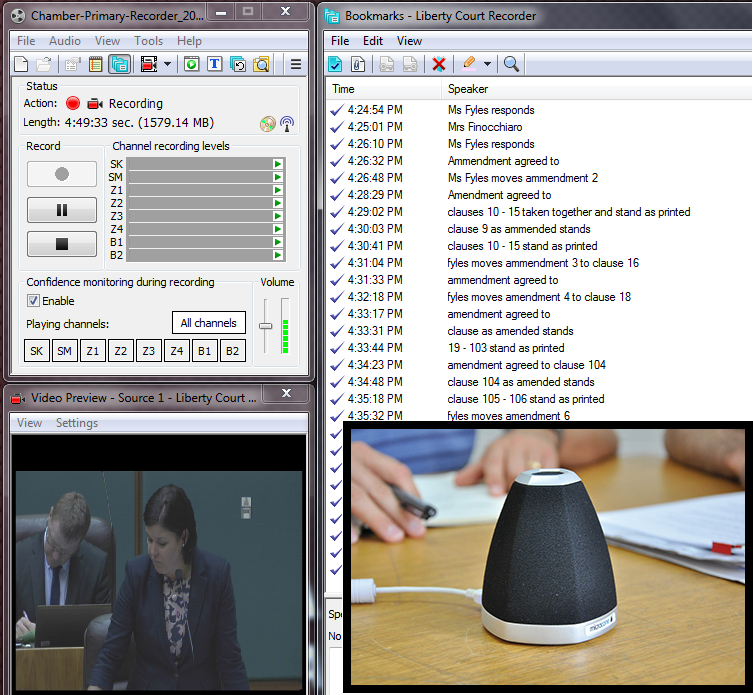Click the New recording blank page icon

[21, 64]
